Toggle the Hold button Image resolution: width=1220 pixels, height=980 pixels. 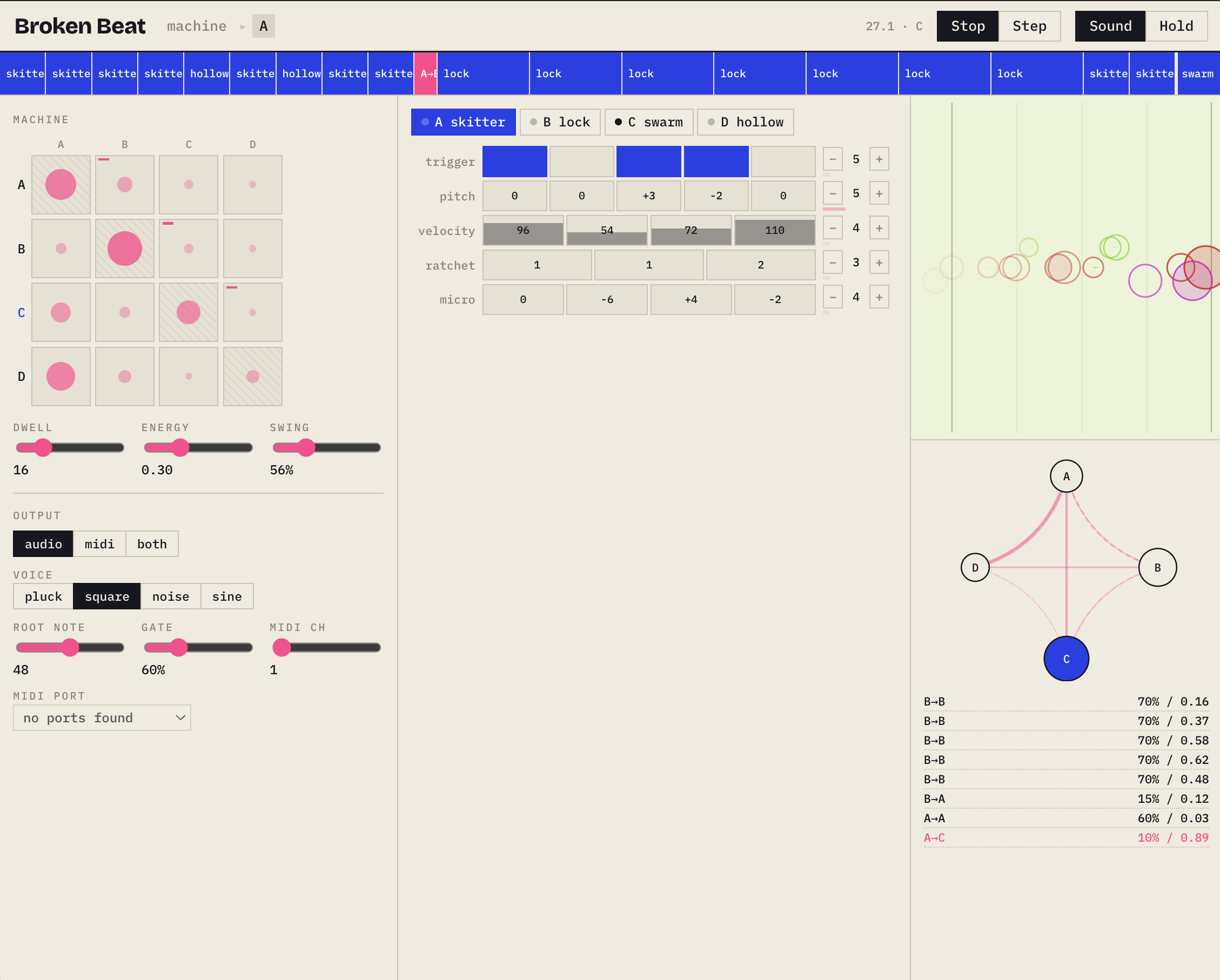pyautogui.click(x=1176, y=26)
